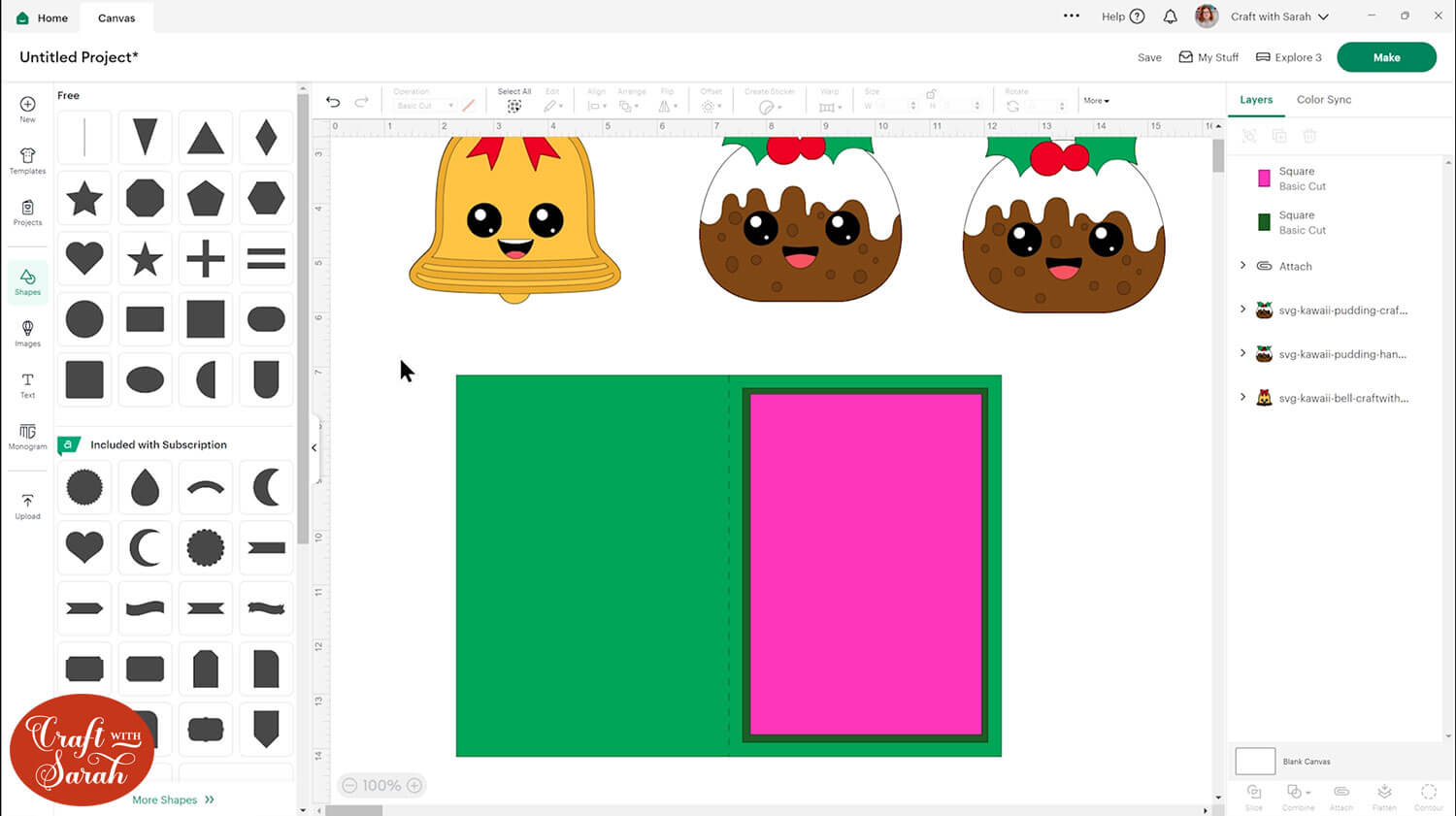Click the Upload icon
The image size is (1456, 816).
(x=27, y=506)
